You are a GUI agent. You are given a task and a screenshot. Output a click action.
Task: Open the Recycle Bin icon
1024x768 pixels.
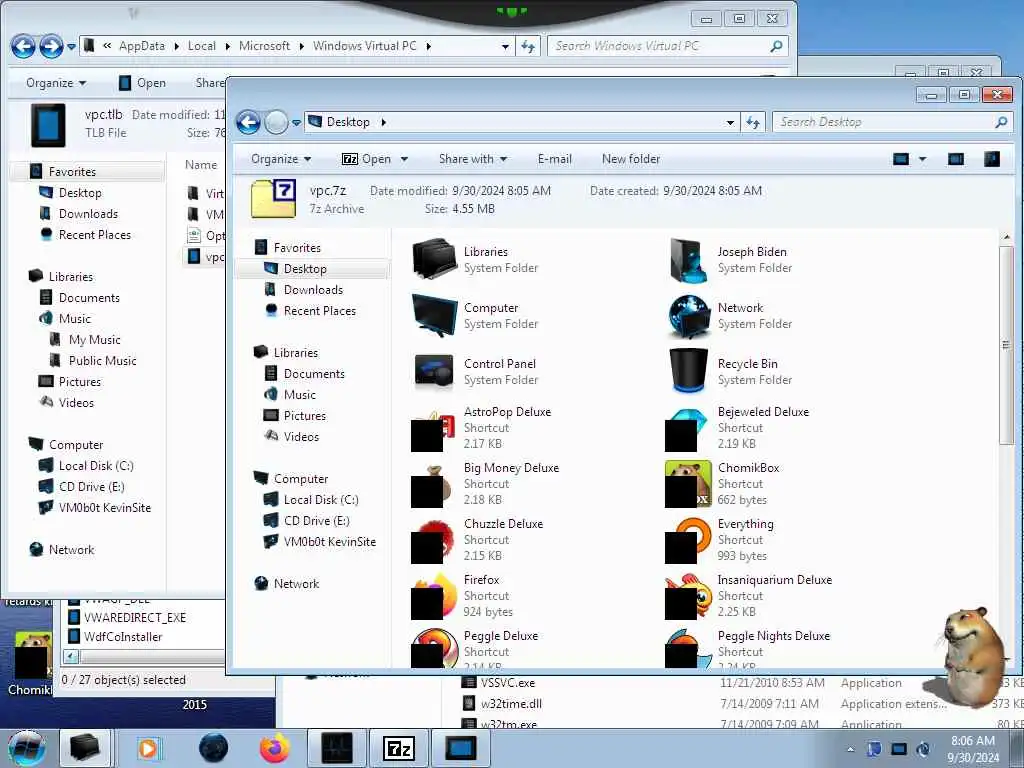click(688, 372)
